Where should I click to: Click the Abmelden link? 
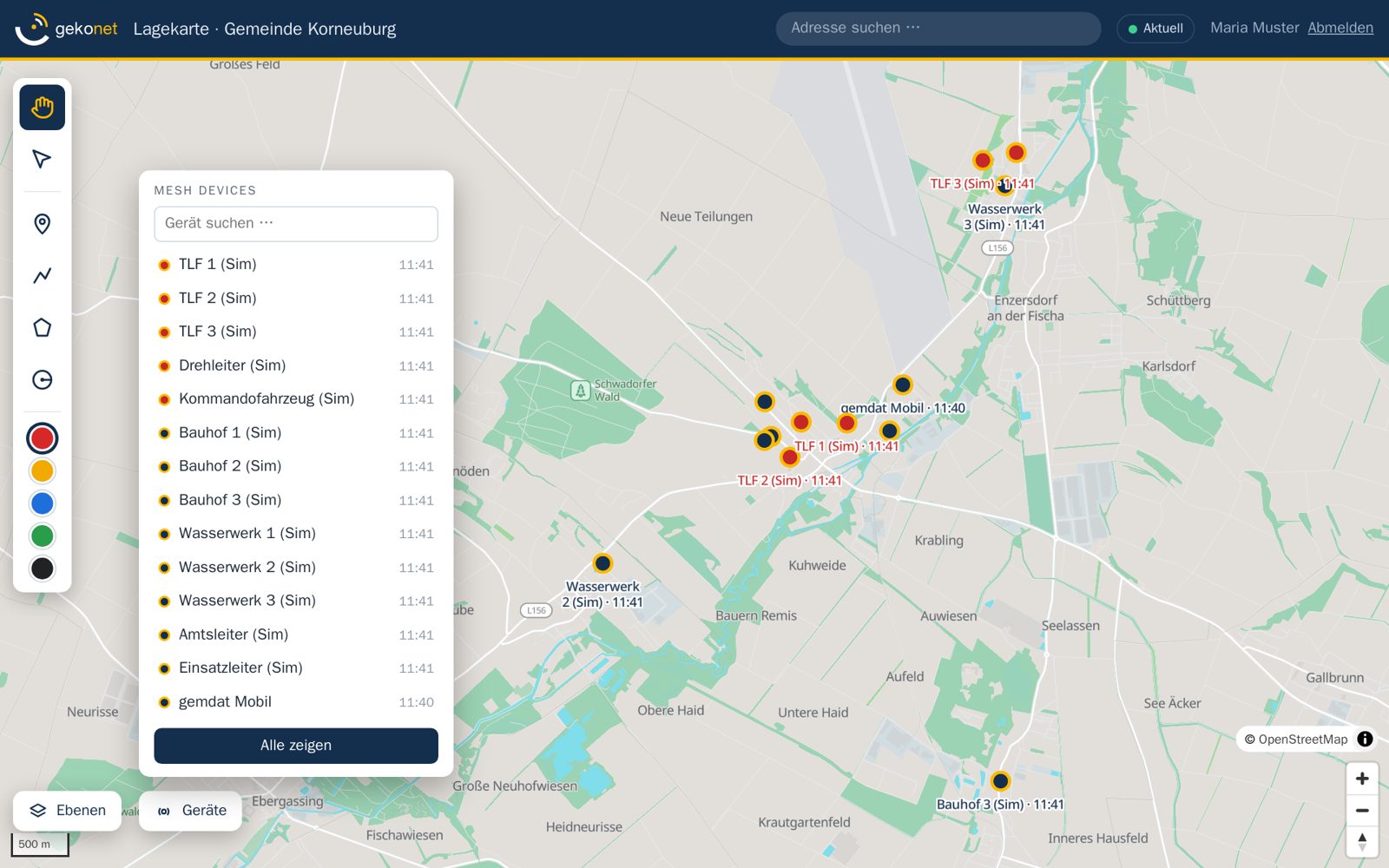[1340, 28]
